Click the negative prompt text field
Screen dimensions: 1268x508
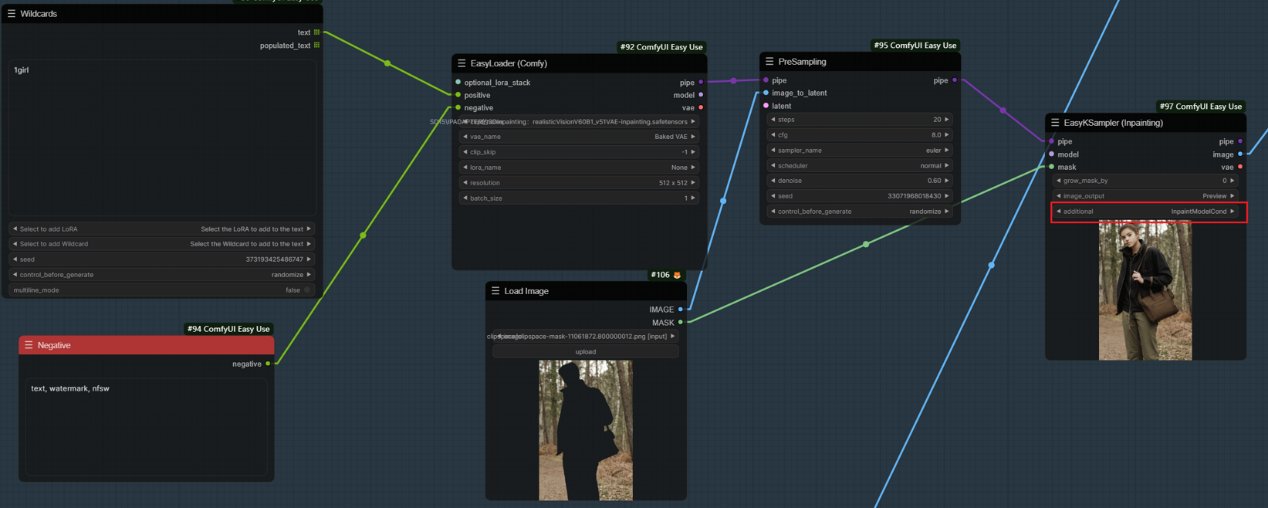[x=147, y=425]
